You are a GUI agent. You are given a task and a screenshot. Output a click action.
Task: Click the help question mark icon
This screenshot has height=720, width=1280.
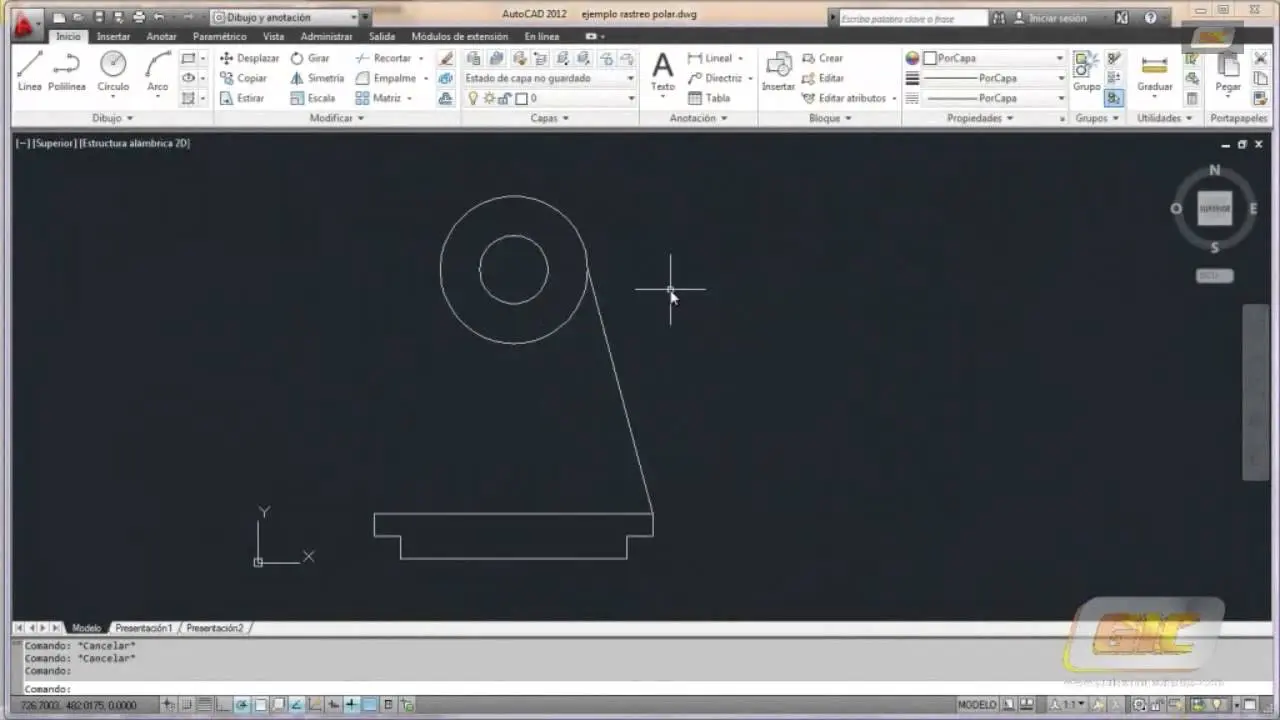[x=1151, y=18]
